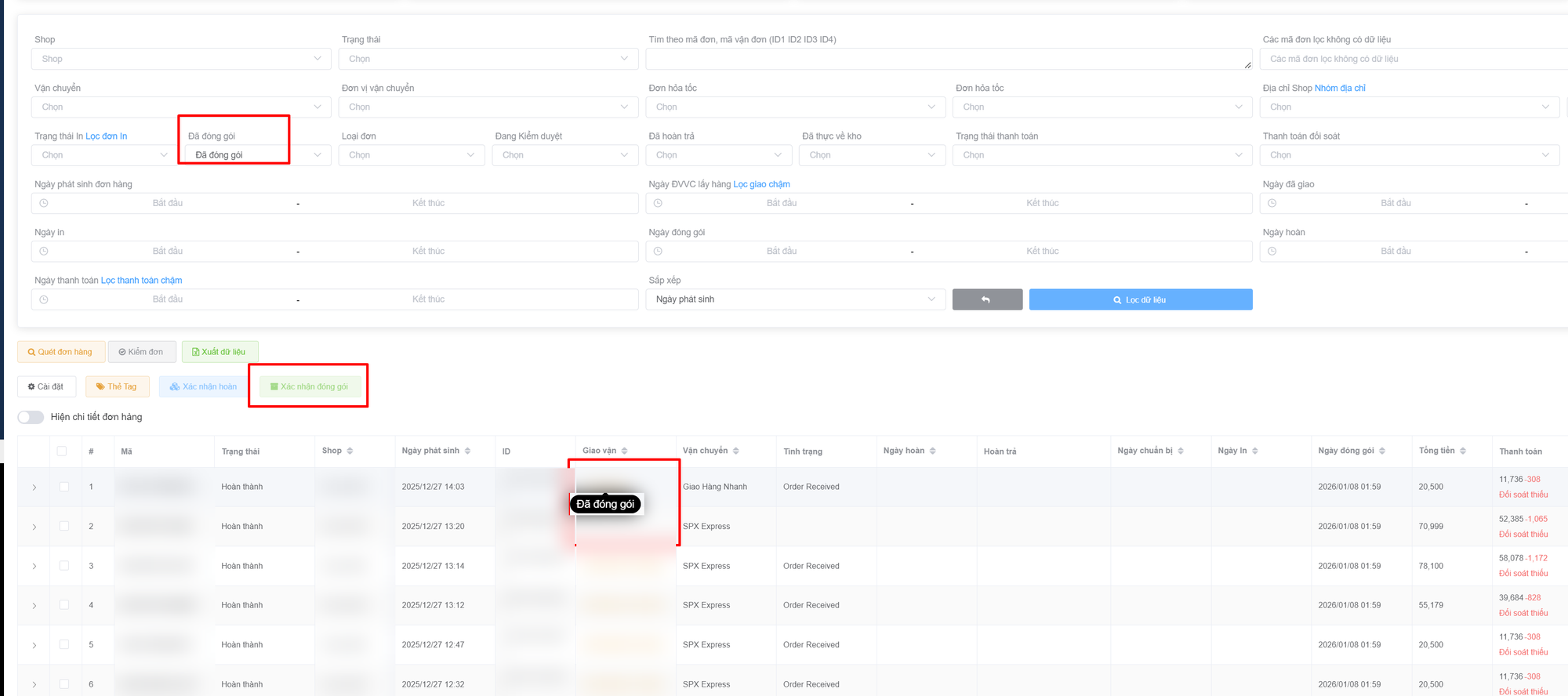
Task: Open the Trạng thái dropdown filter
Action: [488, 59]
